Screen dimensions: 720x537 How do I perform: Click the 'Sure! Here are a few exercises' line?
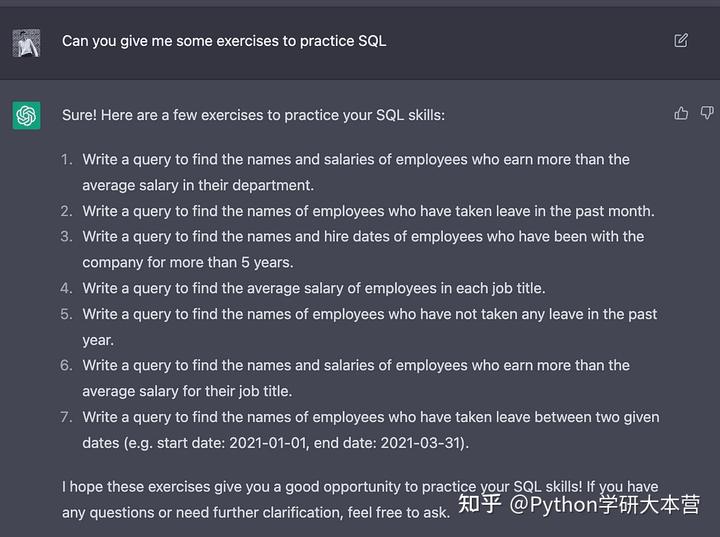pyautogui.click(x=253, y=115)
